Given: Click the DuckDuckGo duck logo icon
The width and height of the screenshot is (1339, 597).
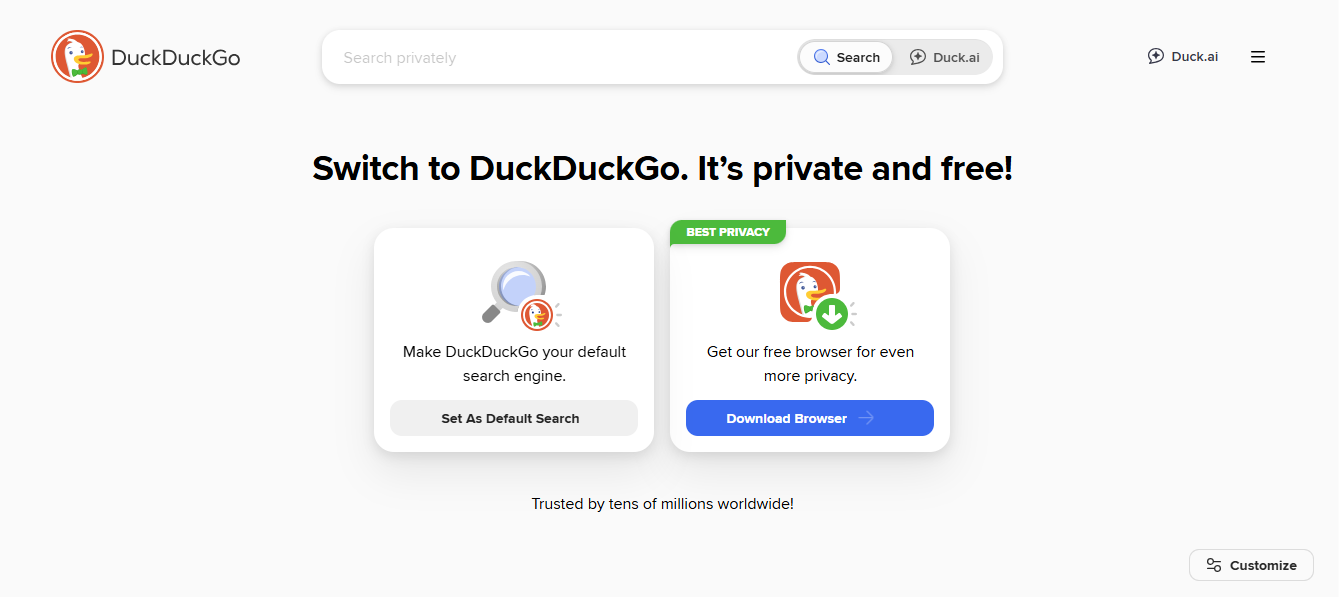Looking at the screenshot, I should [x=77, y=57].
